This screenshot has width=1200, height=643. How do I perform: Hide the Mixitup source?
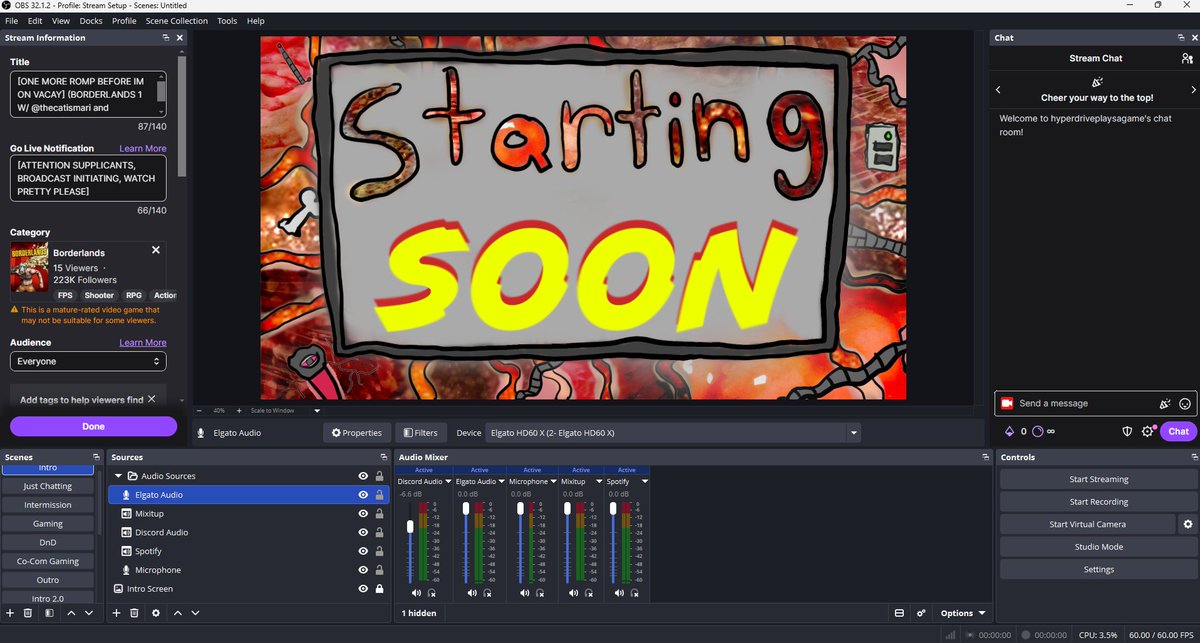coord(363,513)
